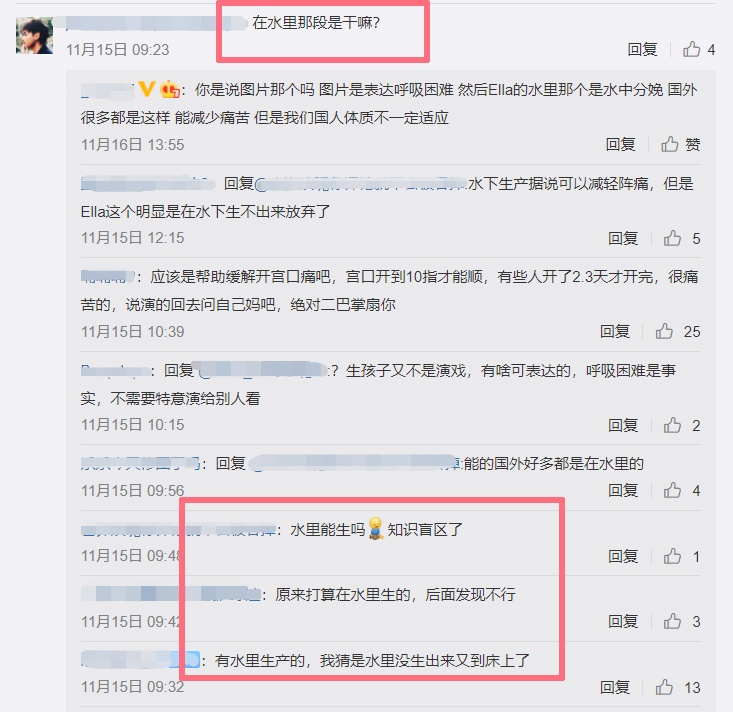Reply to the top comment dated 09:23
The width and height of the screenshot is (733, 712).
coord(642,49)
